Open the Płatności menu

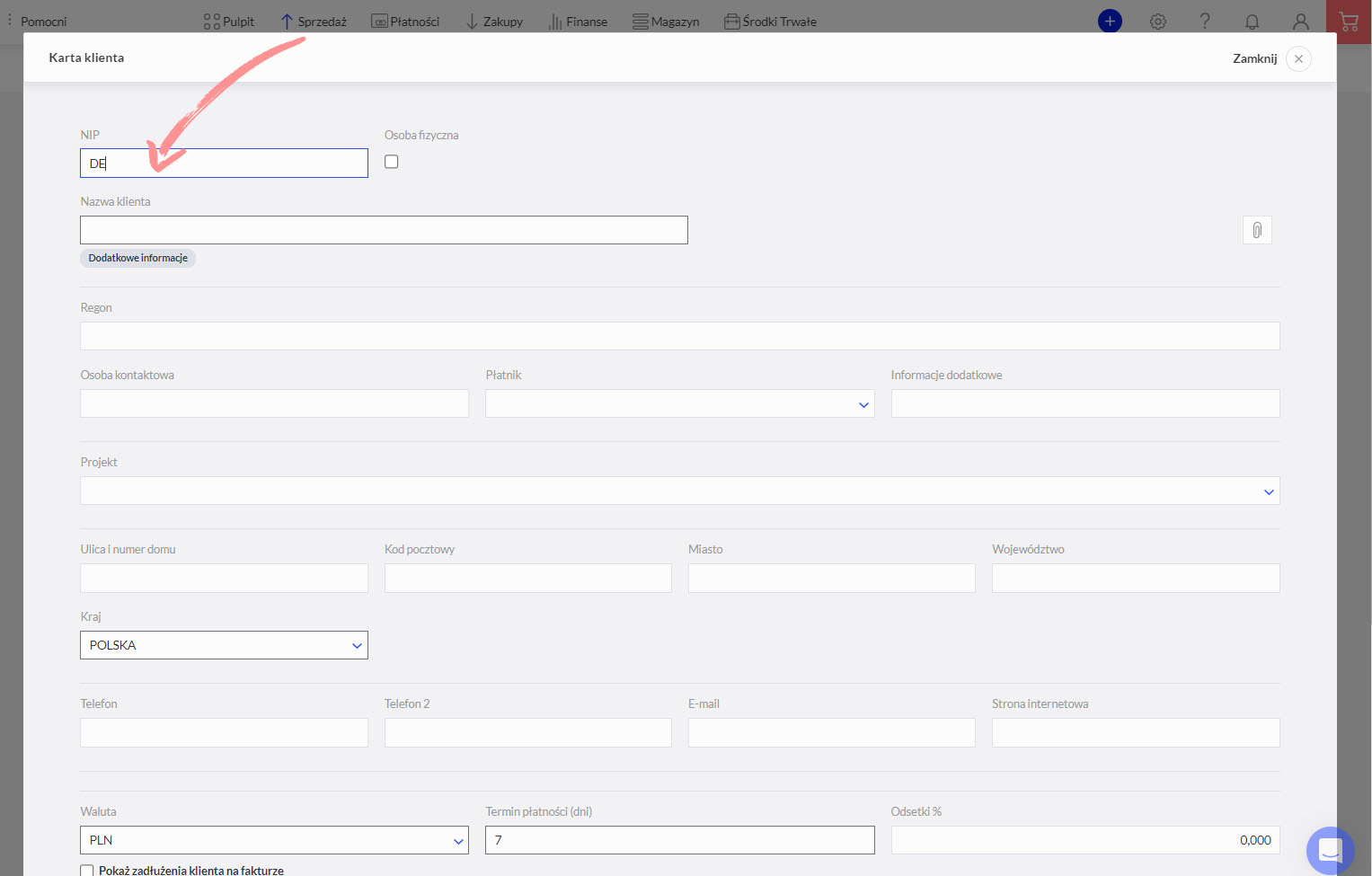405,22
